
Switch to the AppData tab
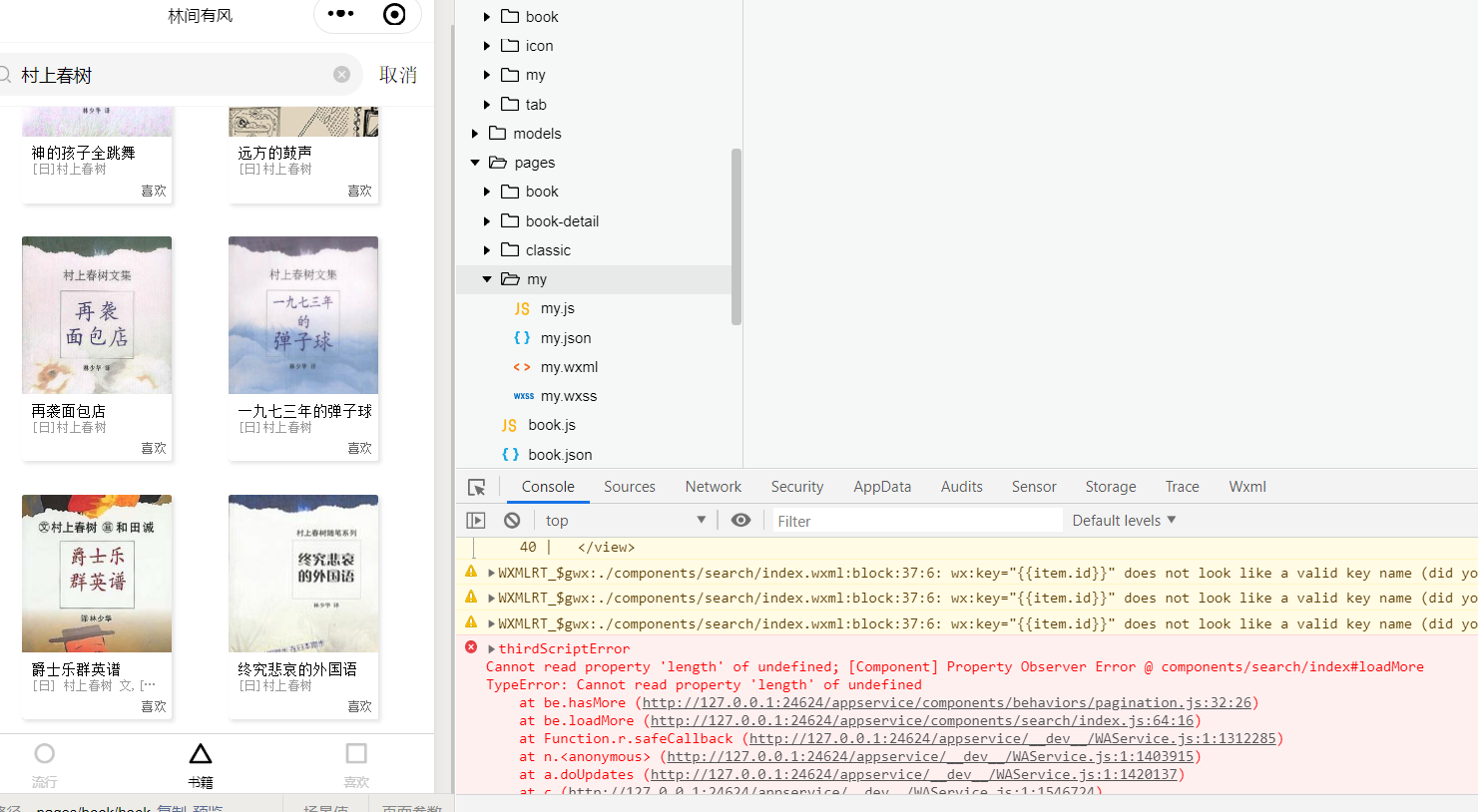click(882, 487)
